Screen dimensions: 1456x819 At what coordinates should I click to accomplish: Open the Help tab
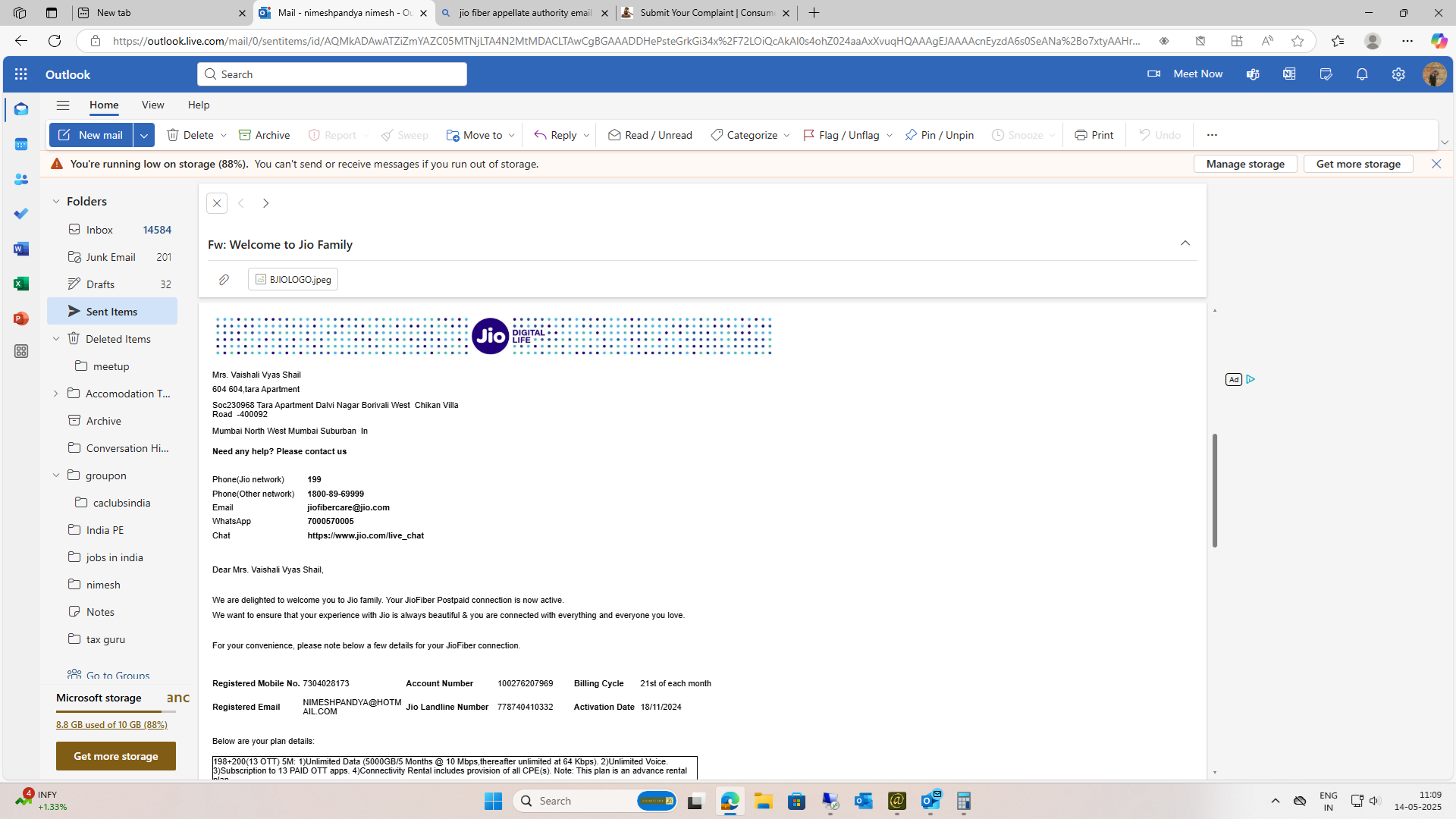(x=199, y=105)
